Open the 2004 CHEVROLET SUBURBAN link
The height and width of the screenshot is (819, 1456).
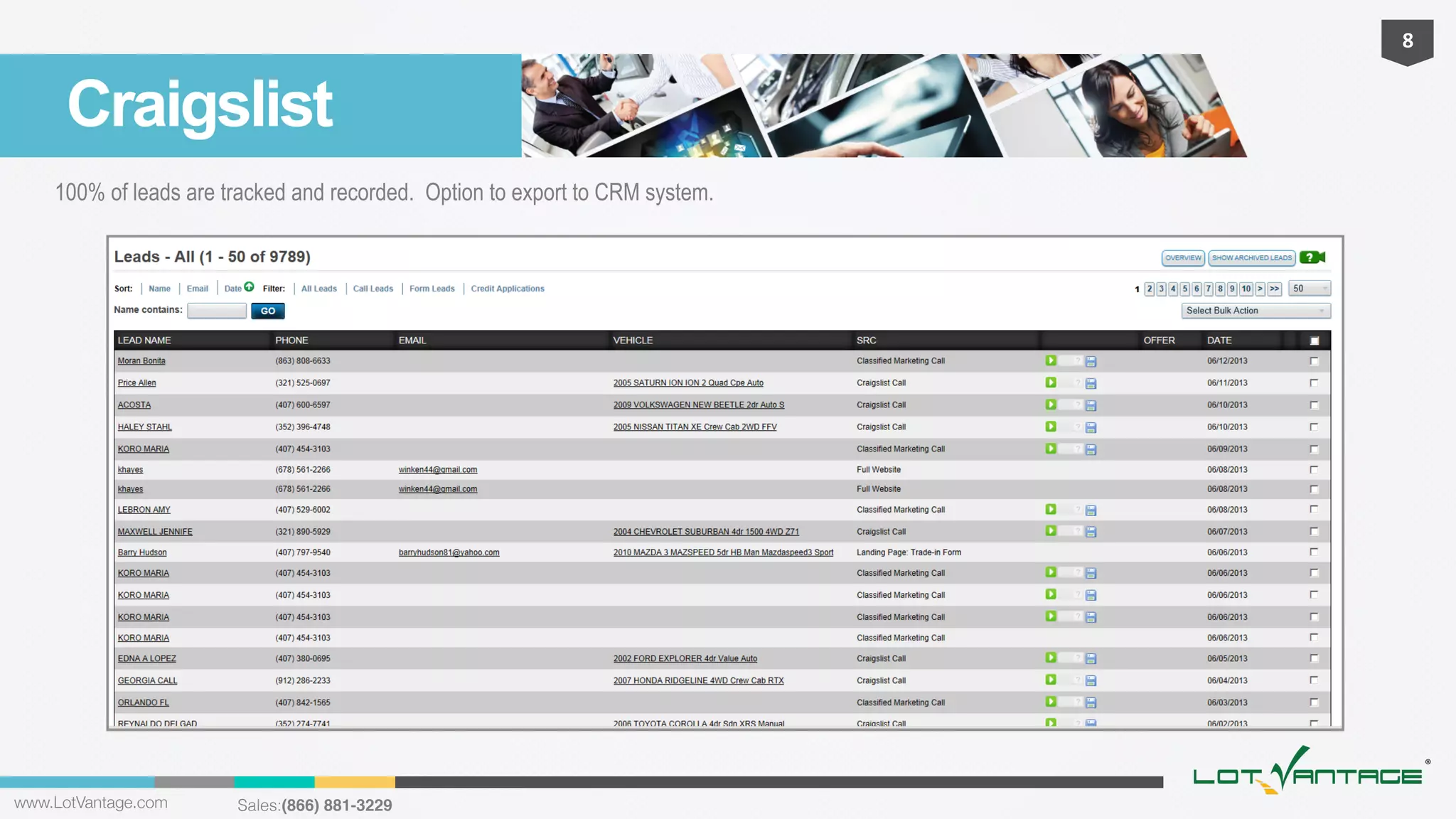pos(706,531)
